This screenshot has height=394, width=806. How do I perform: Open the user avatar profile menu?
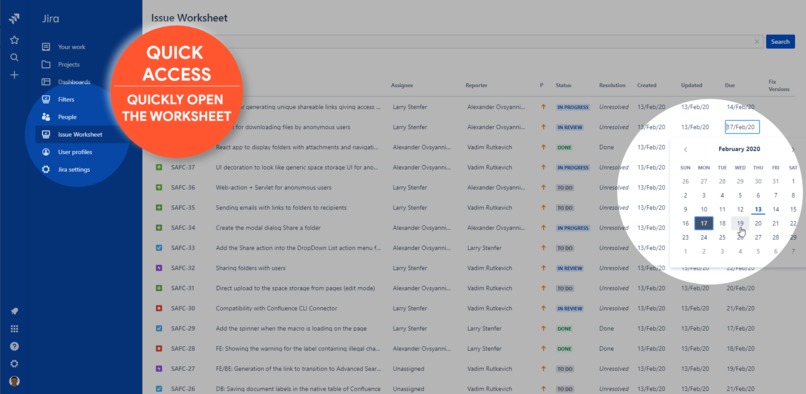pyautogui.click(x=14, y=382)
